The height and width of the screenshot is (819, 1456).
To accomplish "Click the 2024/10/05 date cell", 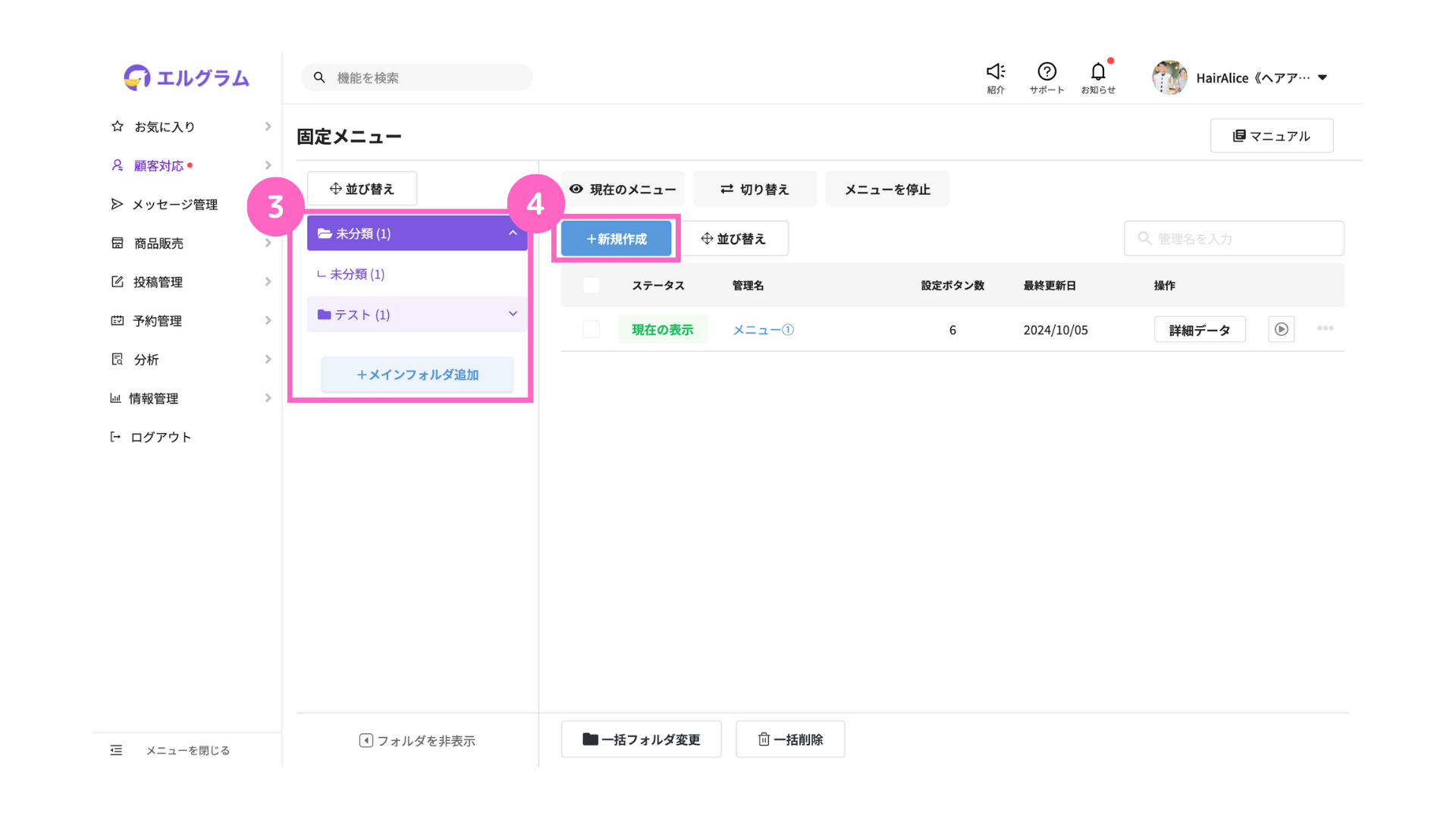I will pos(1056,330).
